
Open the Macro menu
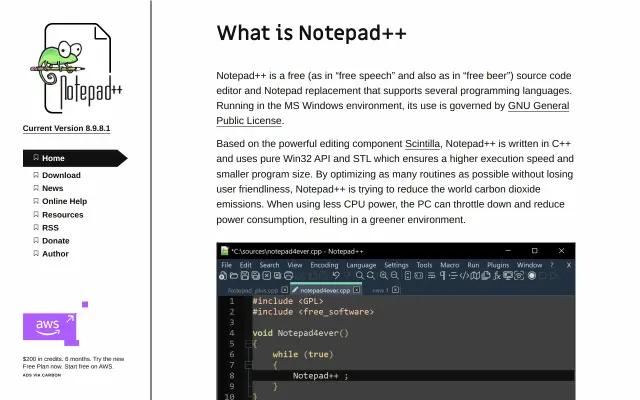[450, 265]
